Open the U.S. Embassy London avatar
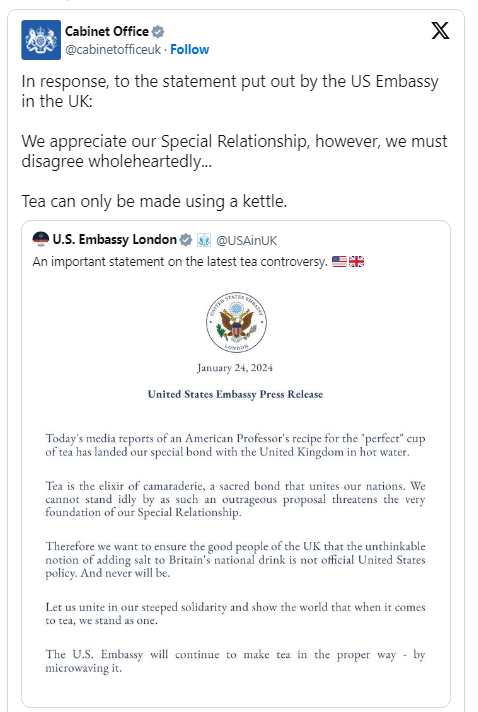 point(41,239)
